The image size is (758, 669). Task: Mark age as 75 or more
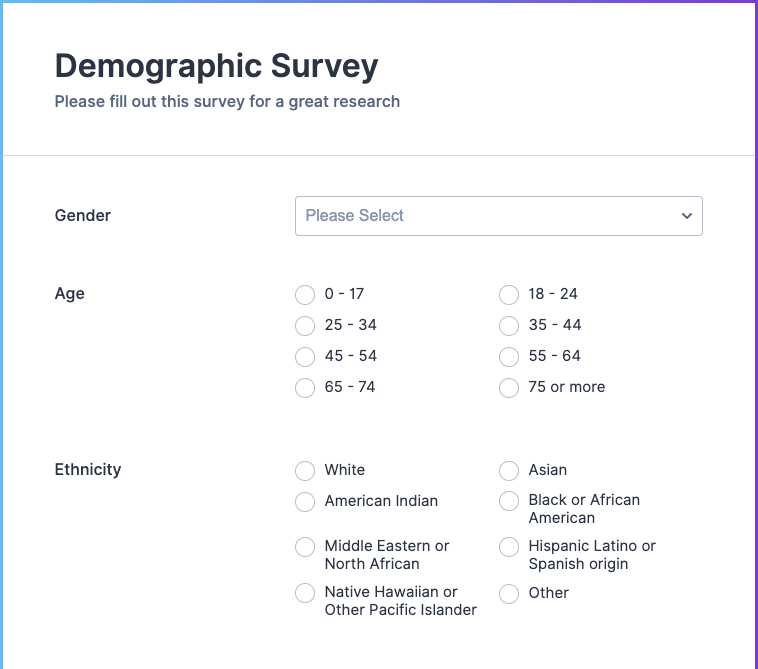509,388
